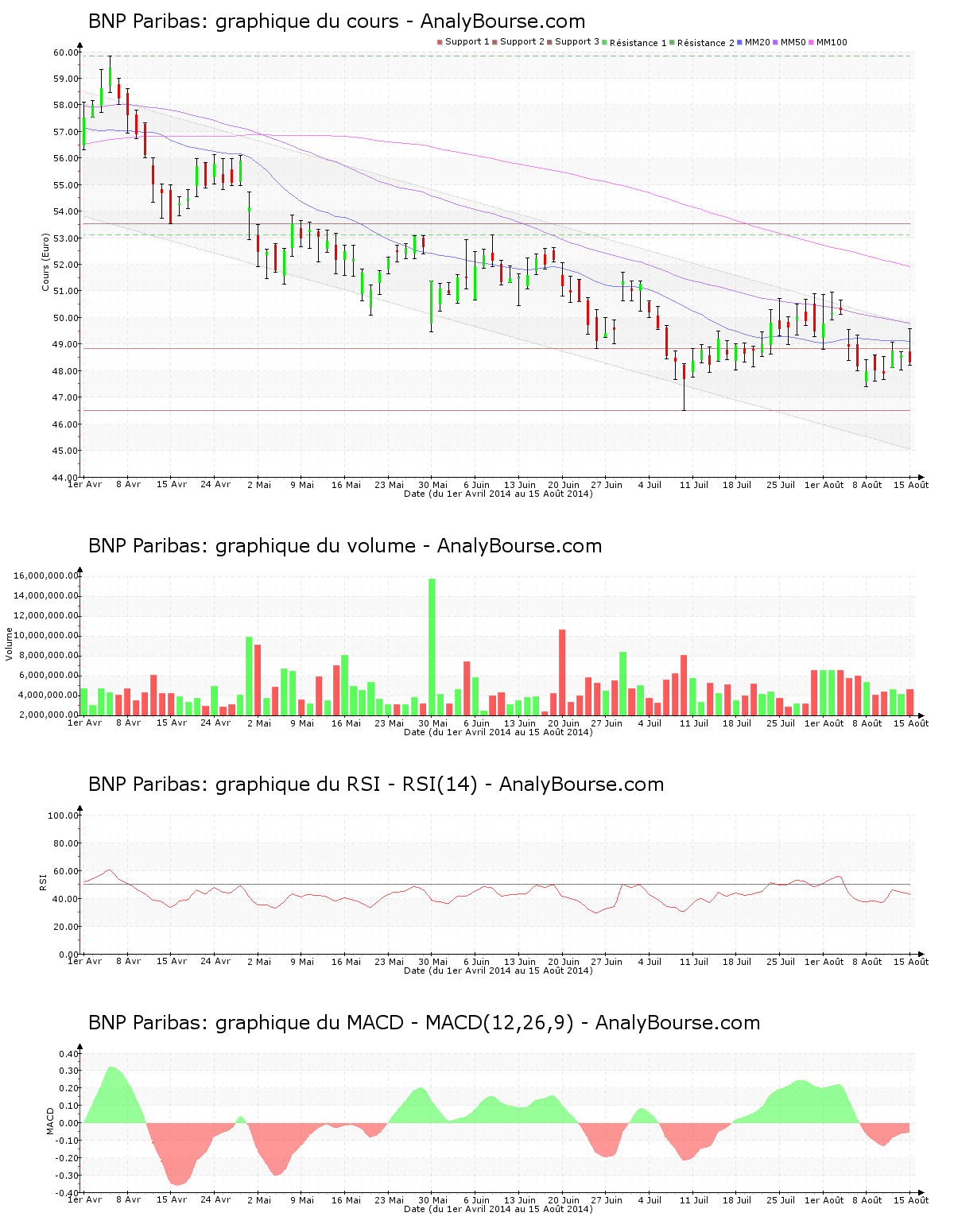954x1232 pixels.
Task: Click the date range caption under price chart
Action: [x=498, y=494]
